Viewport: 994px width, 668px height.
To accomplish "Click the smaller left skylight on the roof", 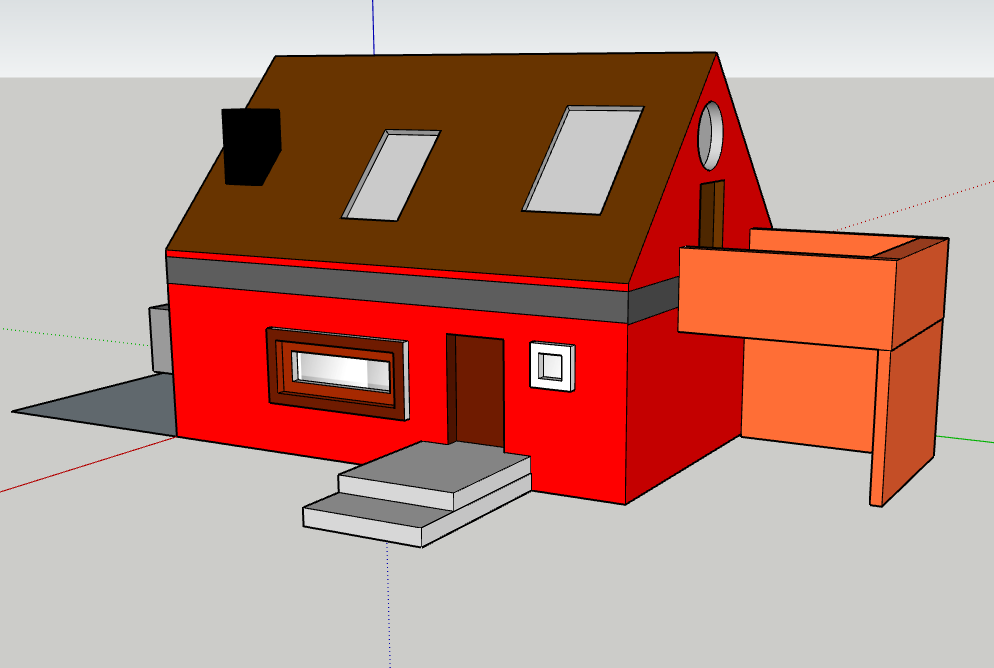I will pos(390,176).
